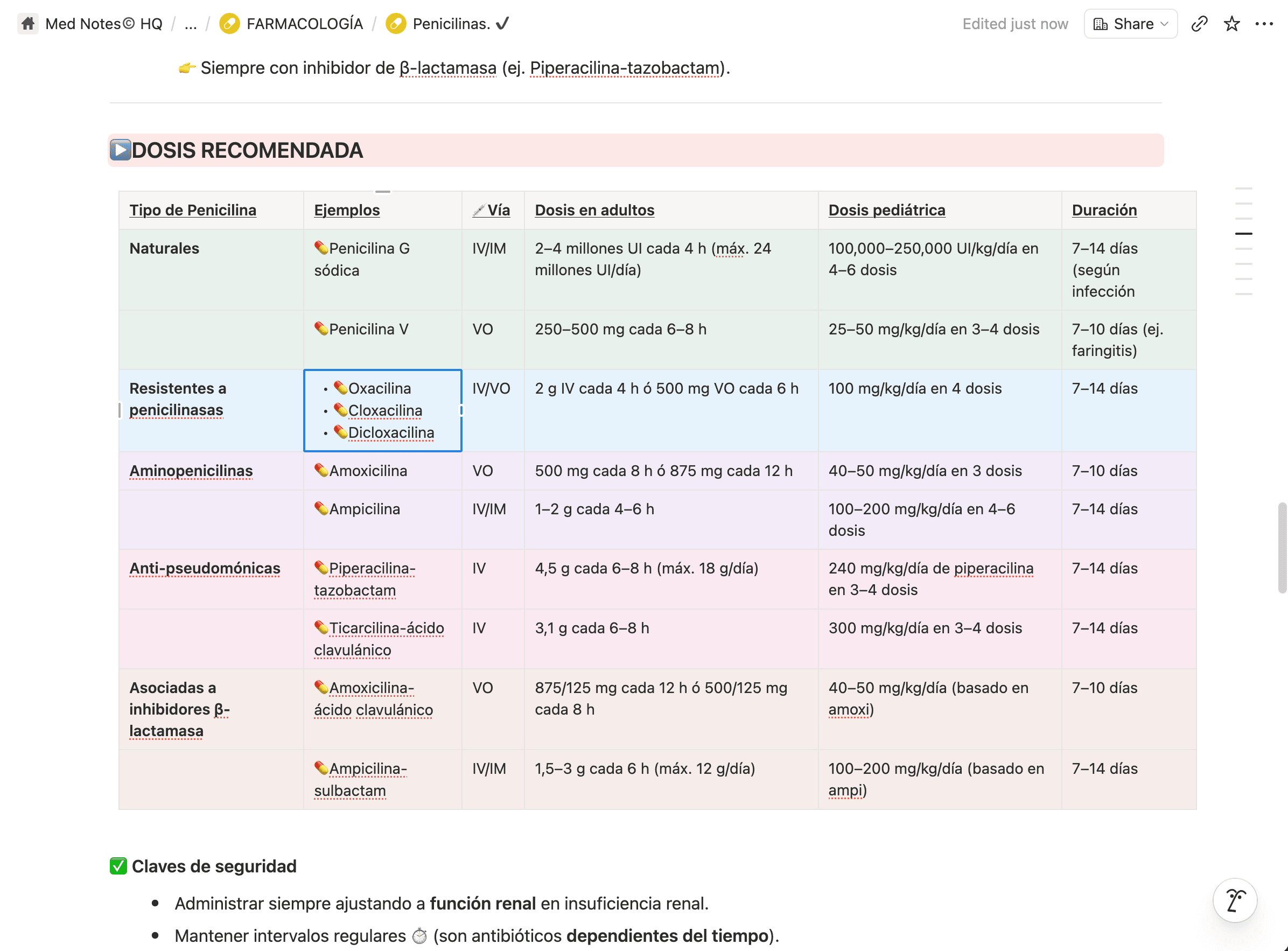1288x951 pixels.
Task: Click the Share button
Action: tap(1130, 24)
